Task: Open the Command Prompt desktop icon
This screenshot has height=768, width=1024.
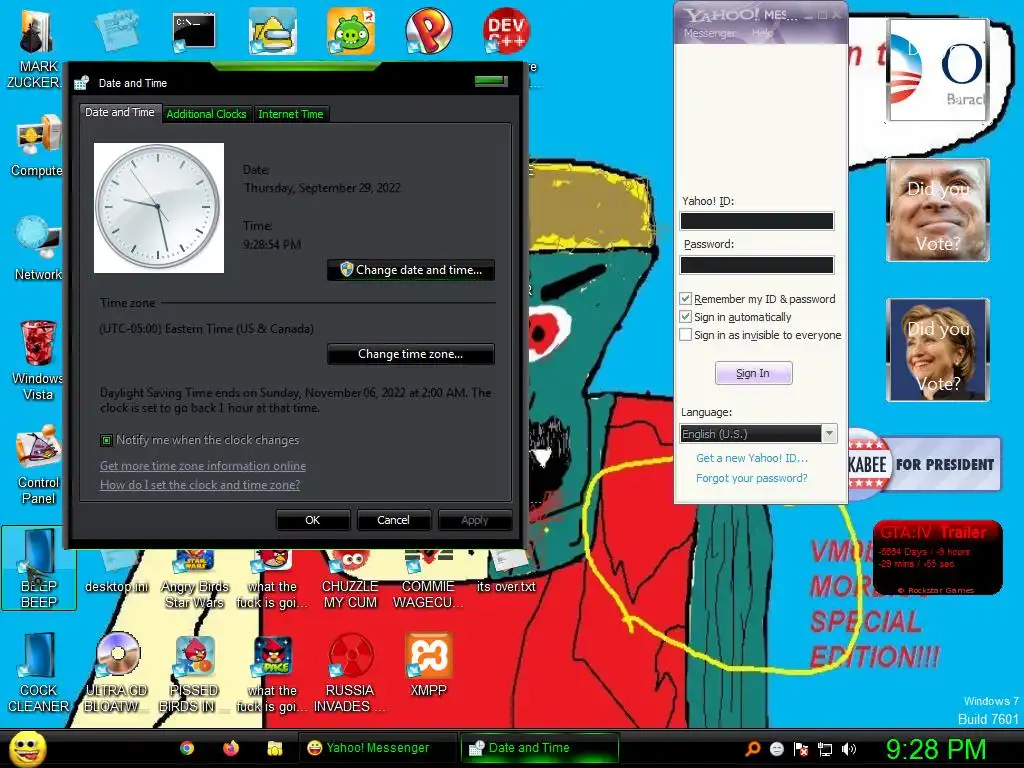Action: point(194,31)
